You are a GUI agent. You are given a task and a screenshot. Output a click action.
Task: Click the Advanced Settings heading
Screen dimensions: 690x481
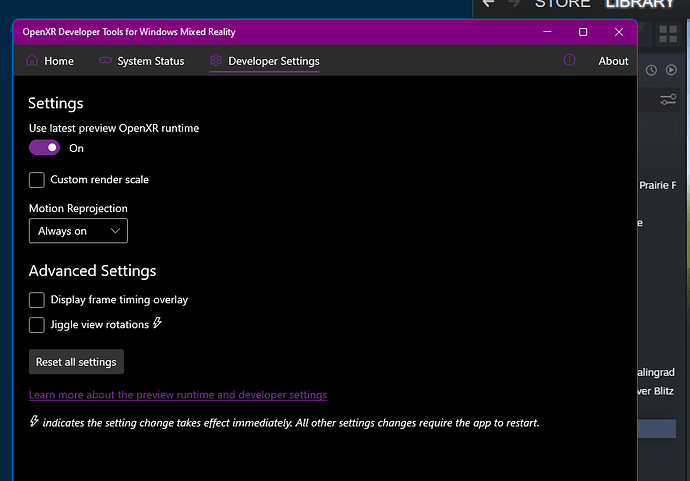point(92,270)
